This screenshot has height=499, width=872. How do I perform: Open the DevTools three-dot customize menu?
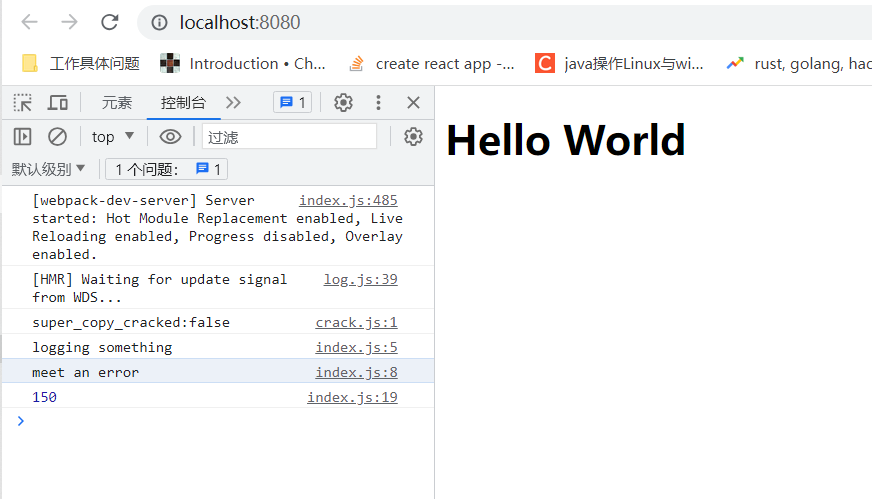tap(378, 103)
